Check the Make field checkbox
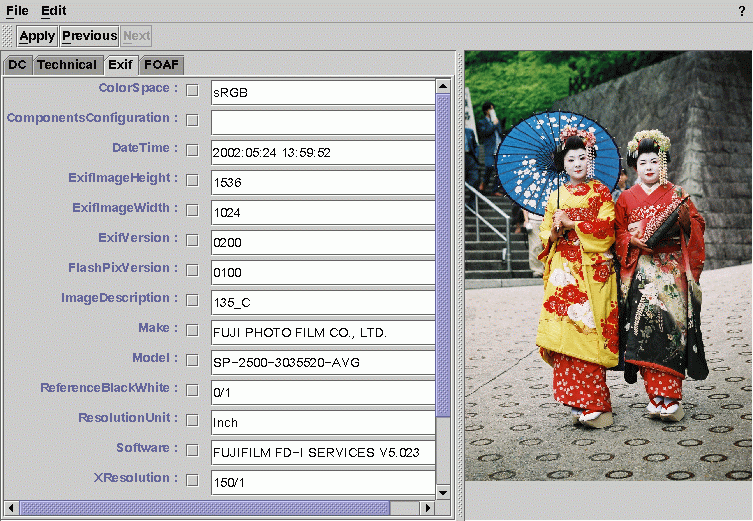Viewport: 753px width, 521px height. coord(192,331)
